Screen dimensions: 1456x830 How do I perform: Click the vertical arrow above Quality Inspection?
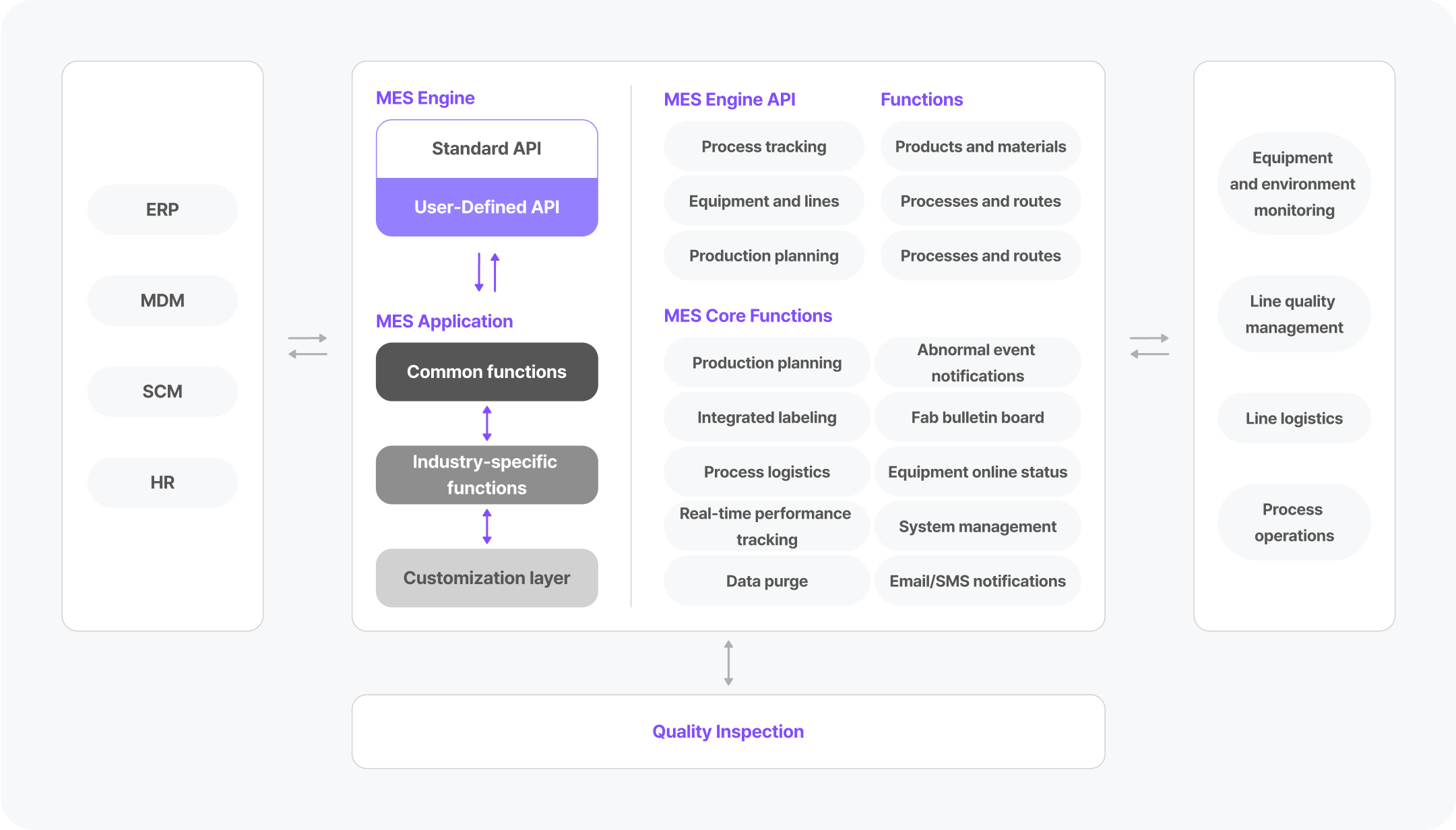[x=728, y=663]
